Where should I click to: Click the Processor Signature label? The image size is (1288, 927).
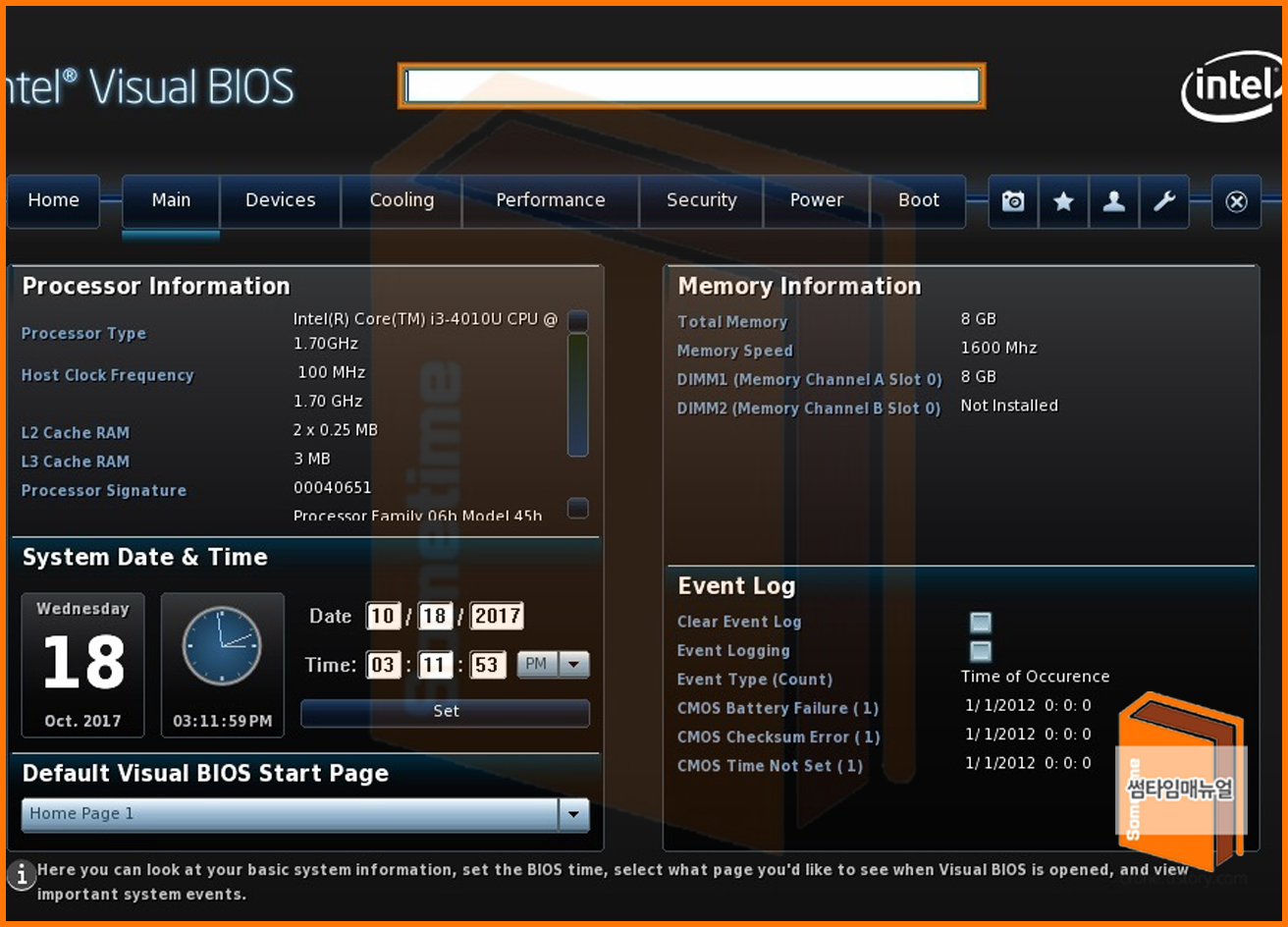104,491
